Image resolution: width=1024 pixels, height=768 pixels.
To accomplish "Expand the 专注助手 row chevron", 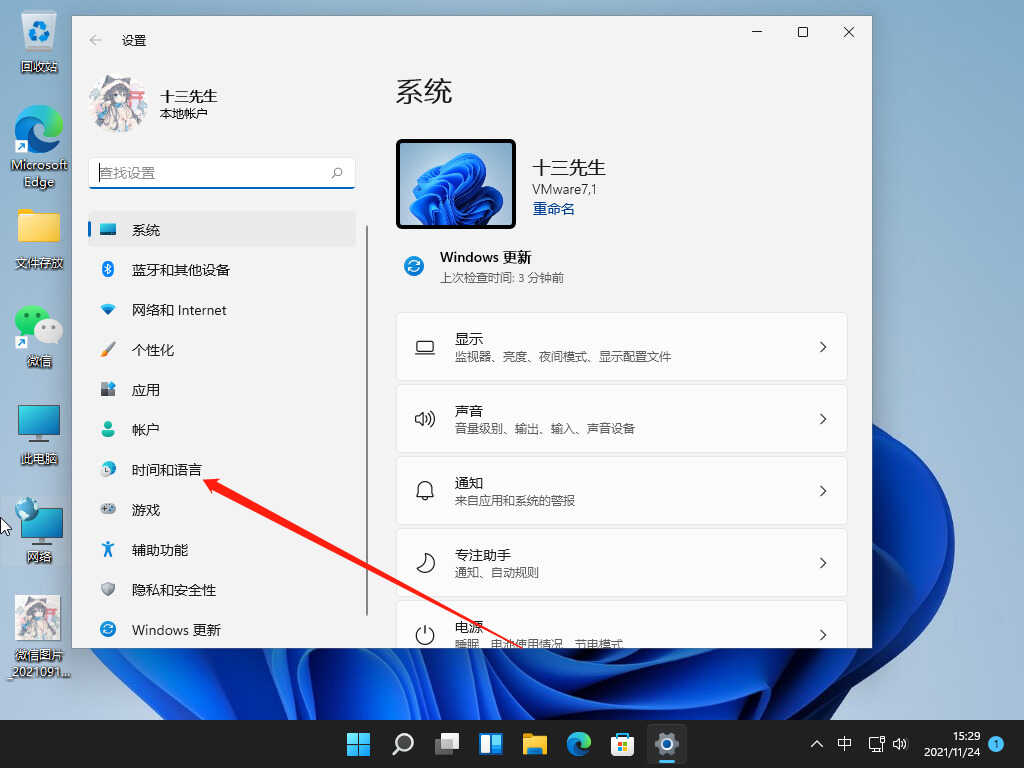I will [x=823, y=563].
